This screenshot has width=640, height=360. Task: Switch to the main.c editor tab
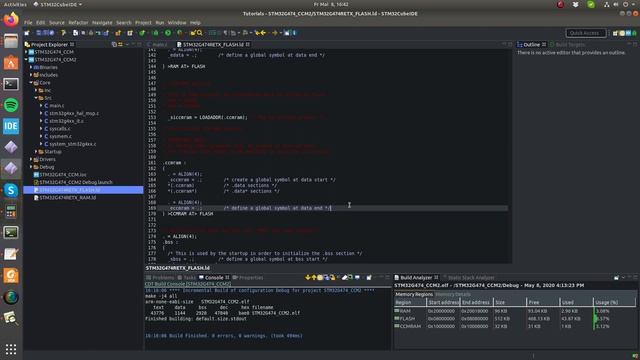tap(158, 44)
